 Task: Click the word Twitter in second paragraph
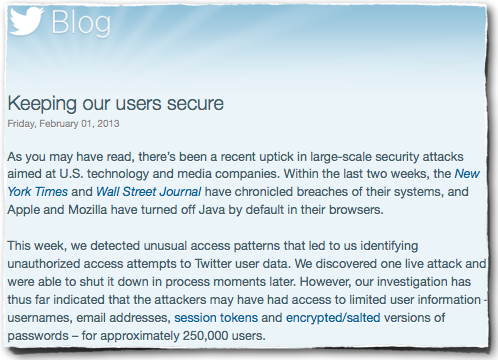point(213,264)
